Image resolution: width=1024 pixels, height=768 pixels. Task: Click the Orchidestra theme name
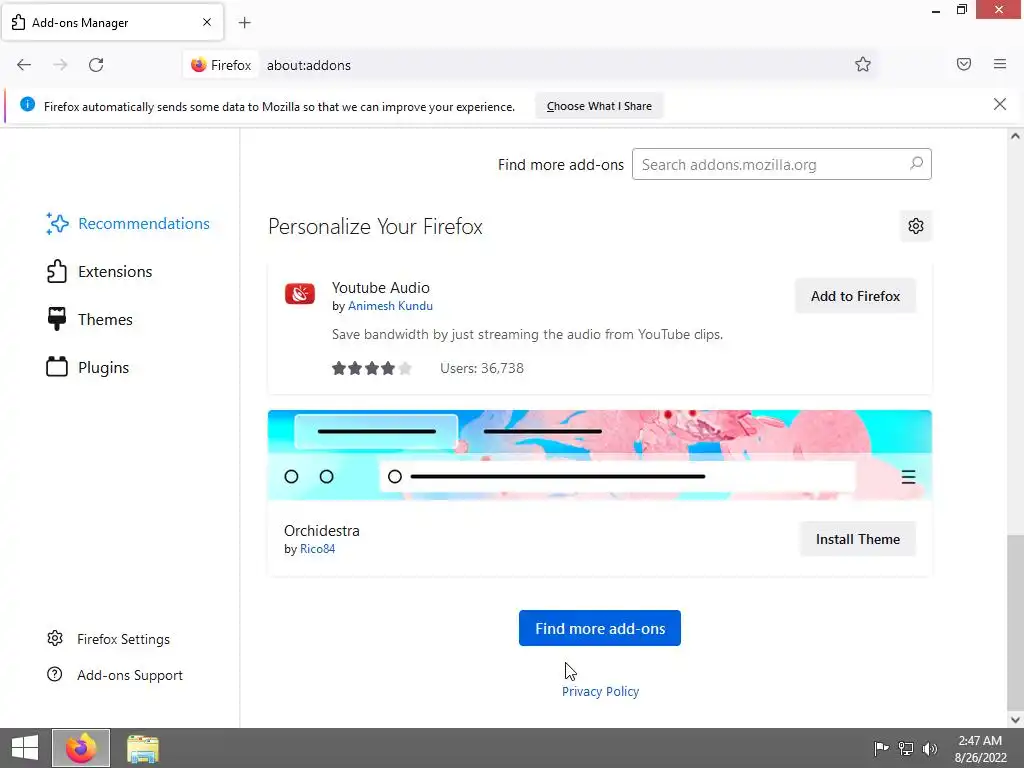(x=321, y=530)
